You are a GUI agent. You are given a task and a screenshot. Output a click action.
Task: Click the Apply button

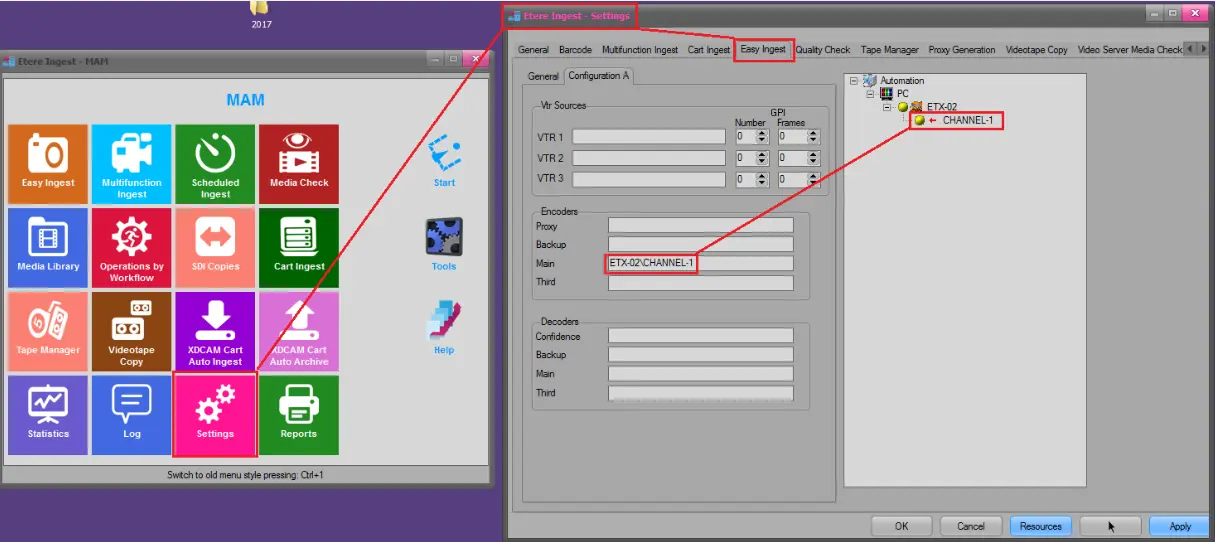coord(1179,526)
